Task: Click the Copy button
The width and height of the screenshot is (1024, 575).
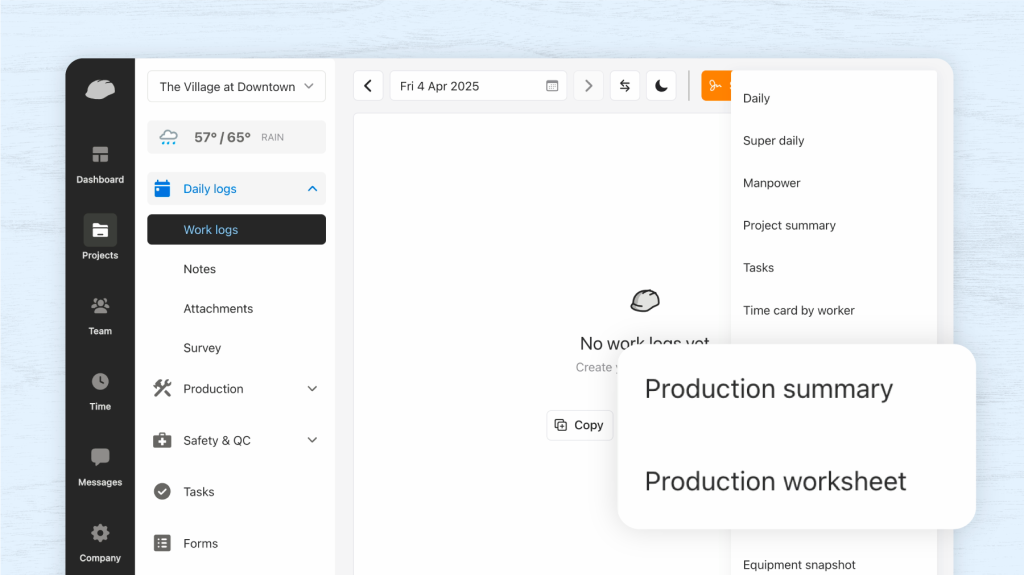Action: click(579, 425)
